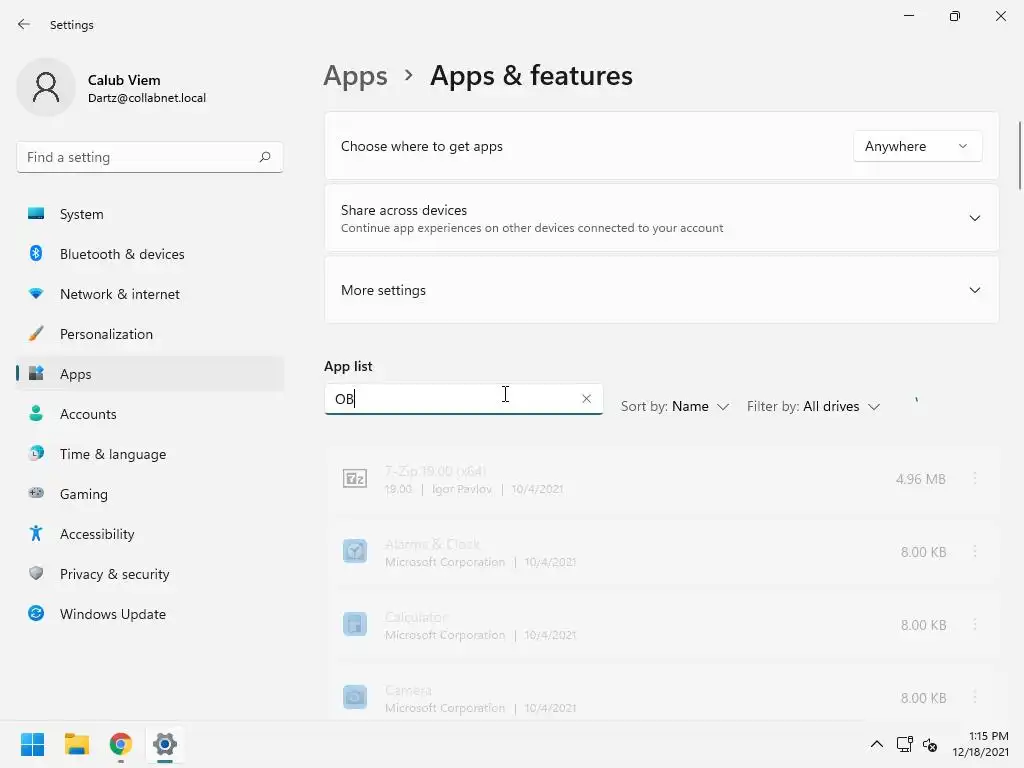
Task: Open more options for 7-Zip
Action: click(x=975, y=479)
